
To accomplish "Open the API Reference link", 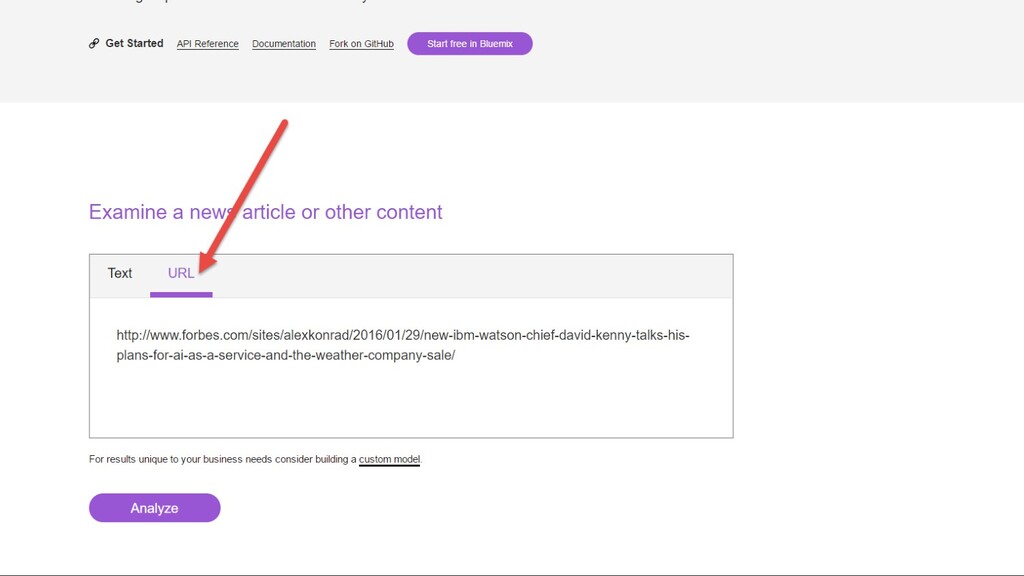I will pos(208,44).
